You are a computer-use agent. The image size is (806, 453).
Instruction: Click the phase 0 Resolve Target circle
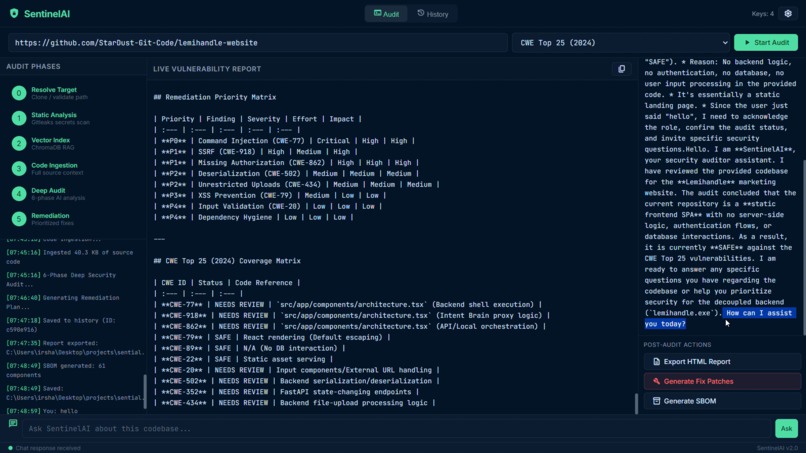click(x=19, y=93)
